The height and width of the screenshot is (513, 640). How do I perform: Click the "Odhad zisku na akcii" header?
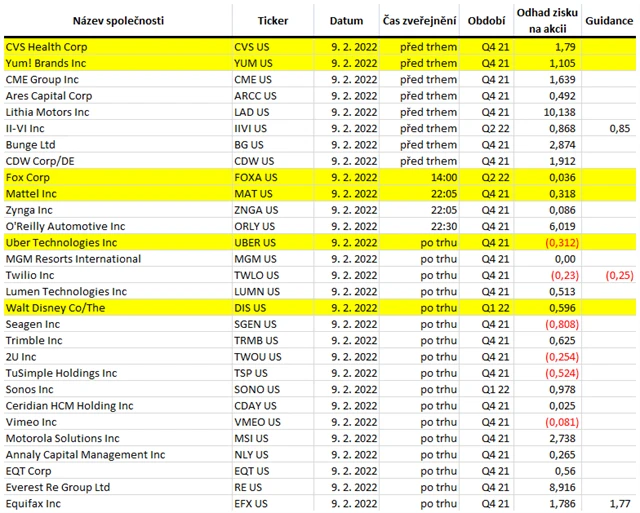545,20
